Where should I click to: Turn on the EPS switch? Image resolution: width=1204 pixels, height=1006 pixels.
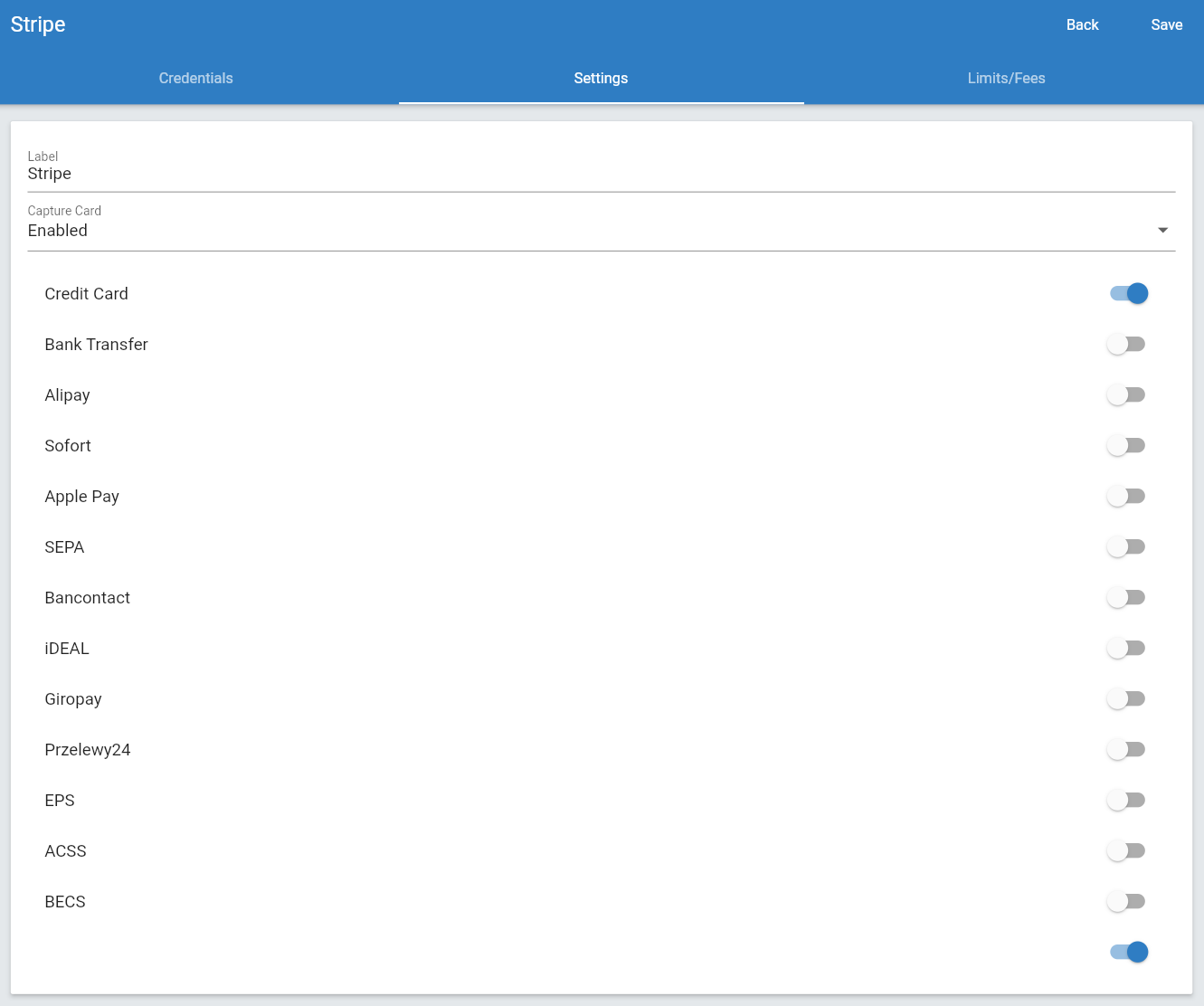1126,800
